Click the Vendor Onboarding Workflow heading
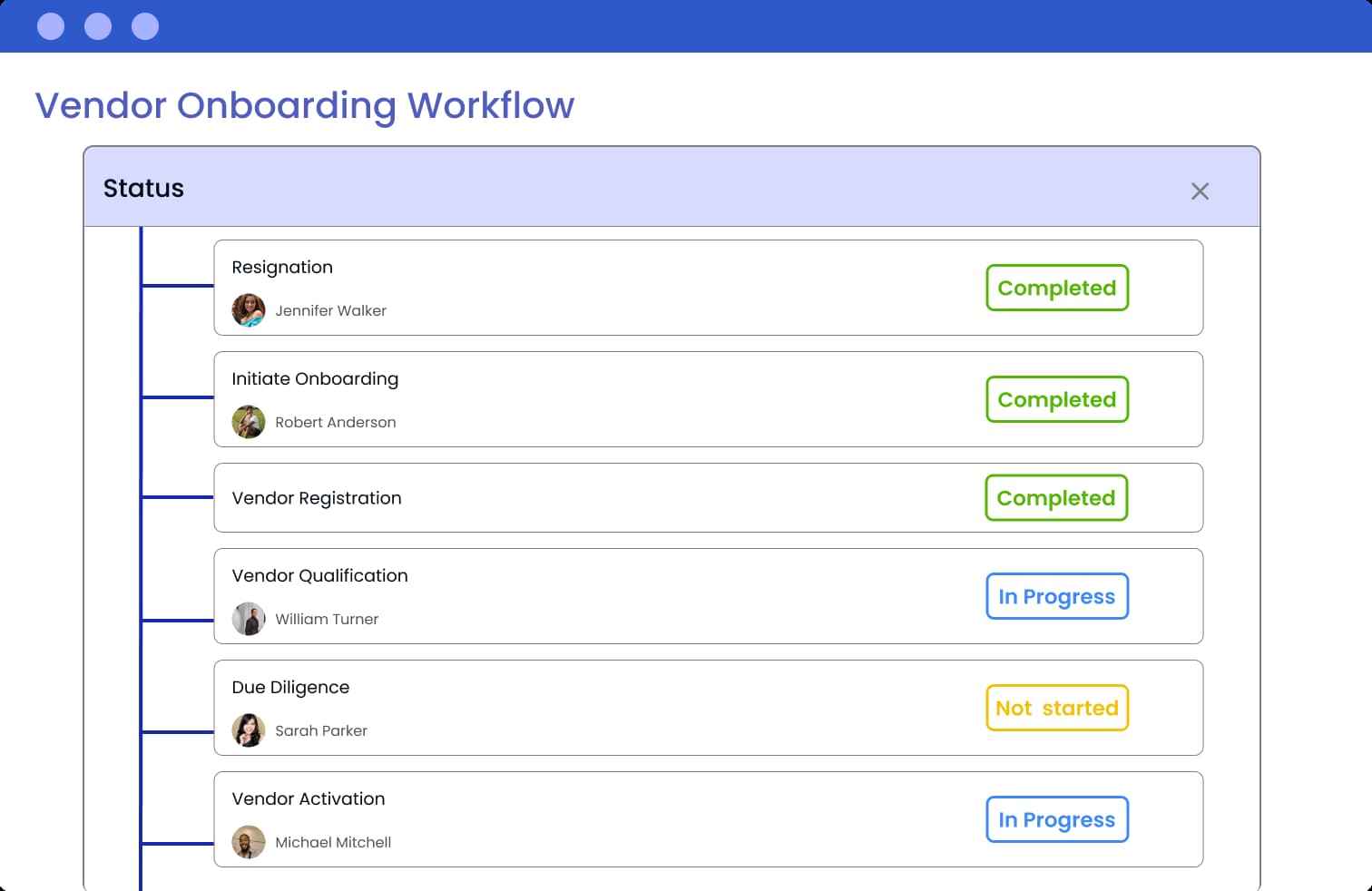This screenshot has width=1372, height=891. click(305, 105)
